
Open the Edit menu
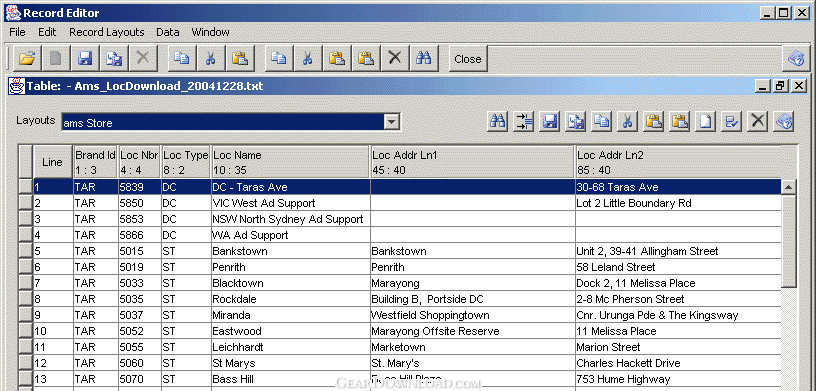tap(47, 32)
